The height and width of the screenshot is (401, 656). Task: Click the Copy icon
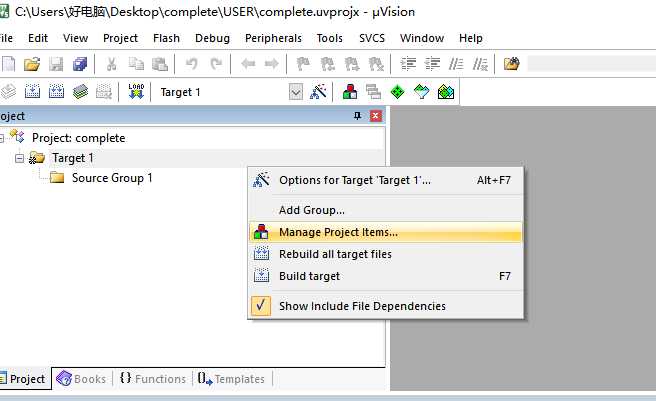[136, 64]
